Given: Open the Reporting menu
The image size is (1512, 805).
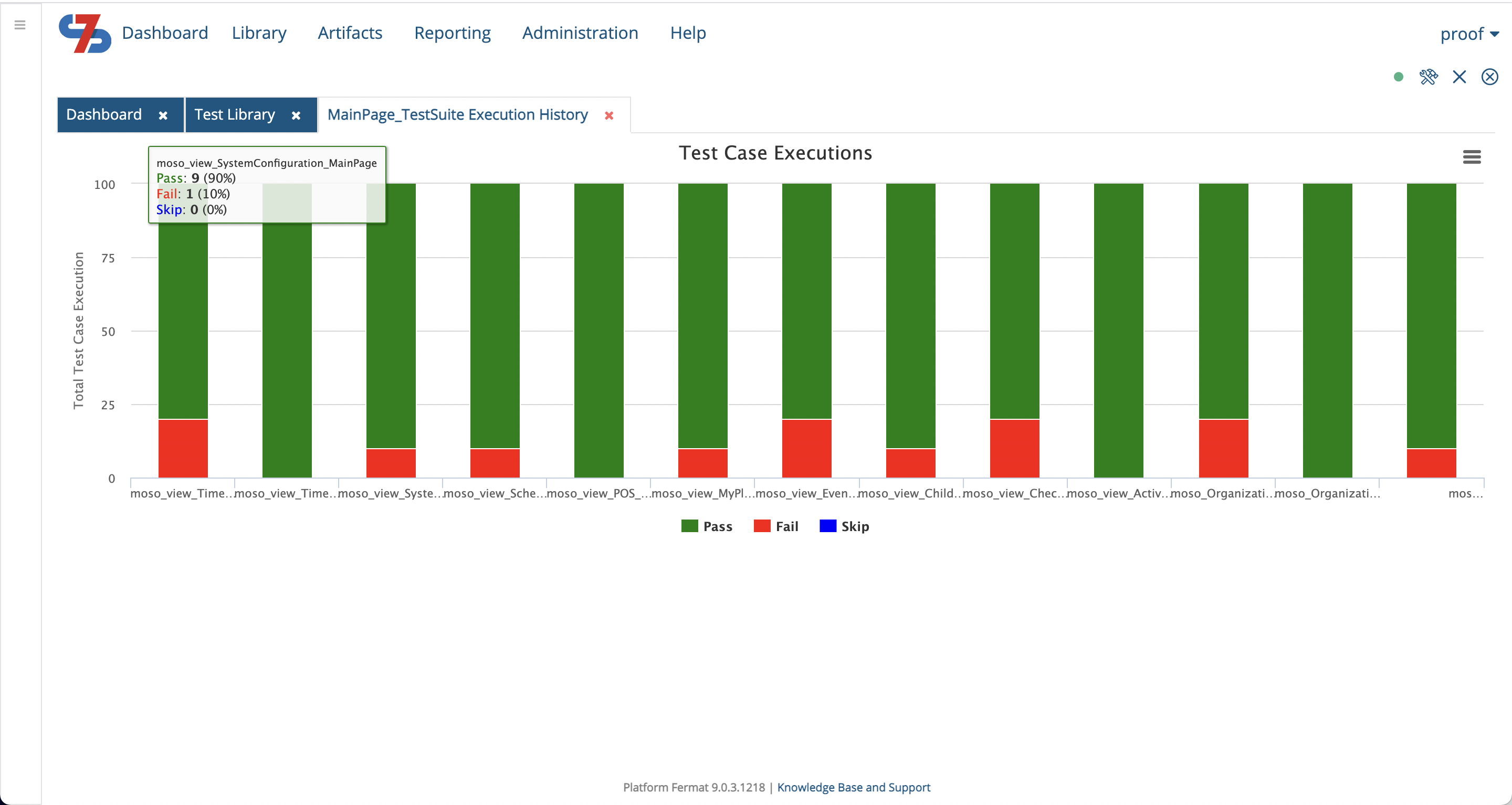Looking at the screenshot, I should (453, 33).
